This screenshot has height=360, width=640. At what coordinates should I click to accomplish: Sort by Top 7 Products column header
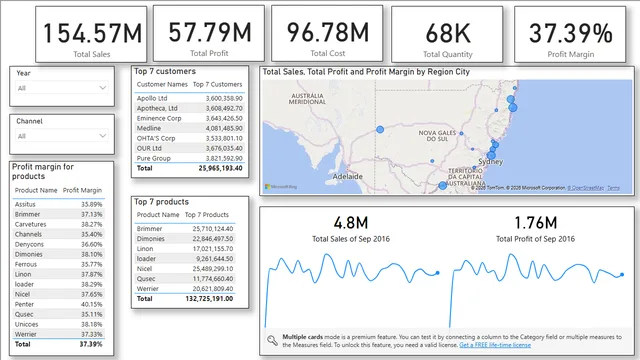click(x=207, y=215)
